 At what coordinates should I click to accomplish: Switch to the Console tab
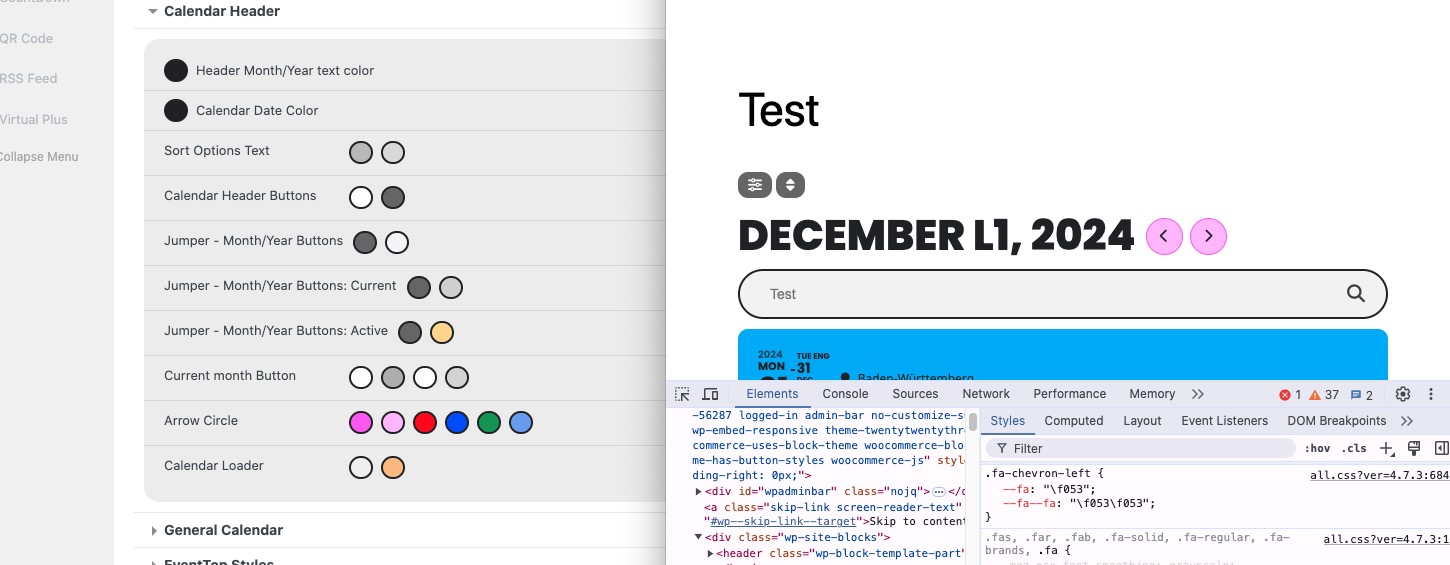845,394
